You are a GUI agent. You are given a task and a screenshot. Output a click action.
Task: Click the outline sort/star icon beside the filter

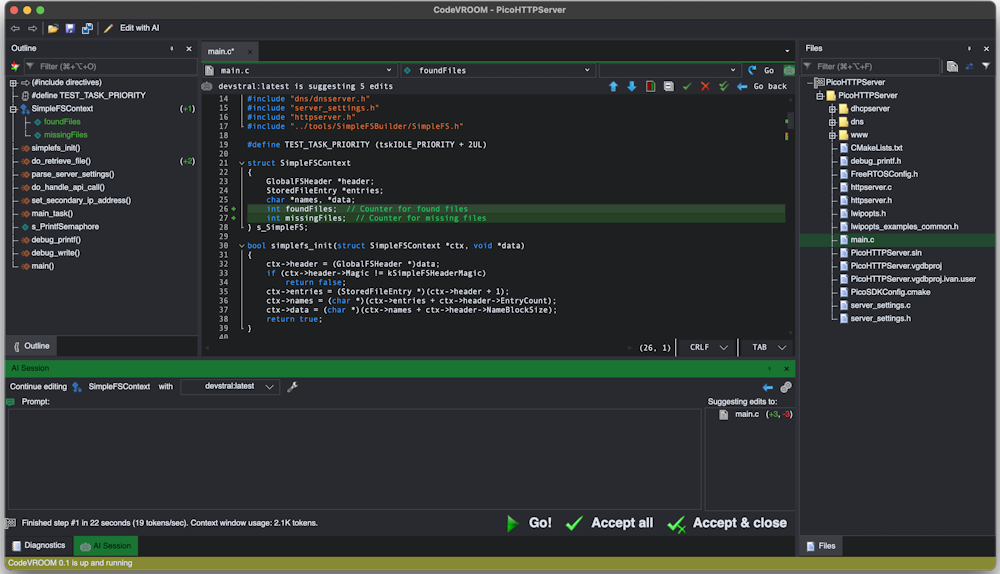click(x=15, y=66)
